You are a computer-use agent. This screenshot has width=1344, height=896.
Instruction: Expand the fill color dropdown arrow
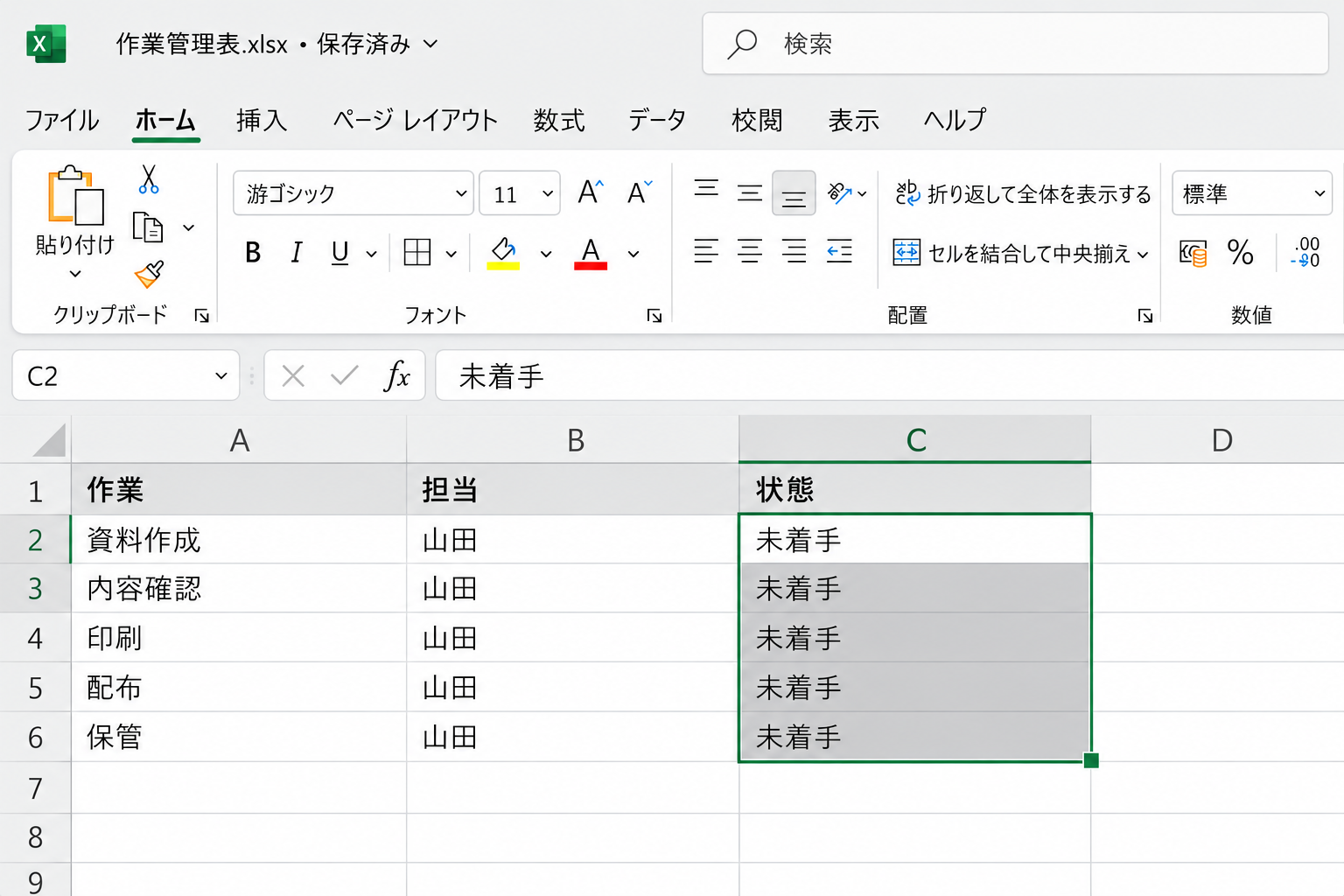[546, 254]
